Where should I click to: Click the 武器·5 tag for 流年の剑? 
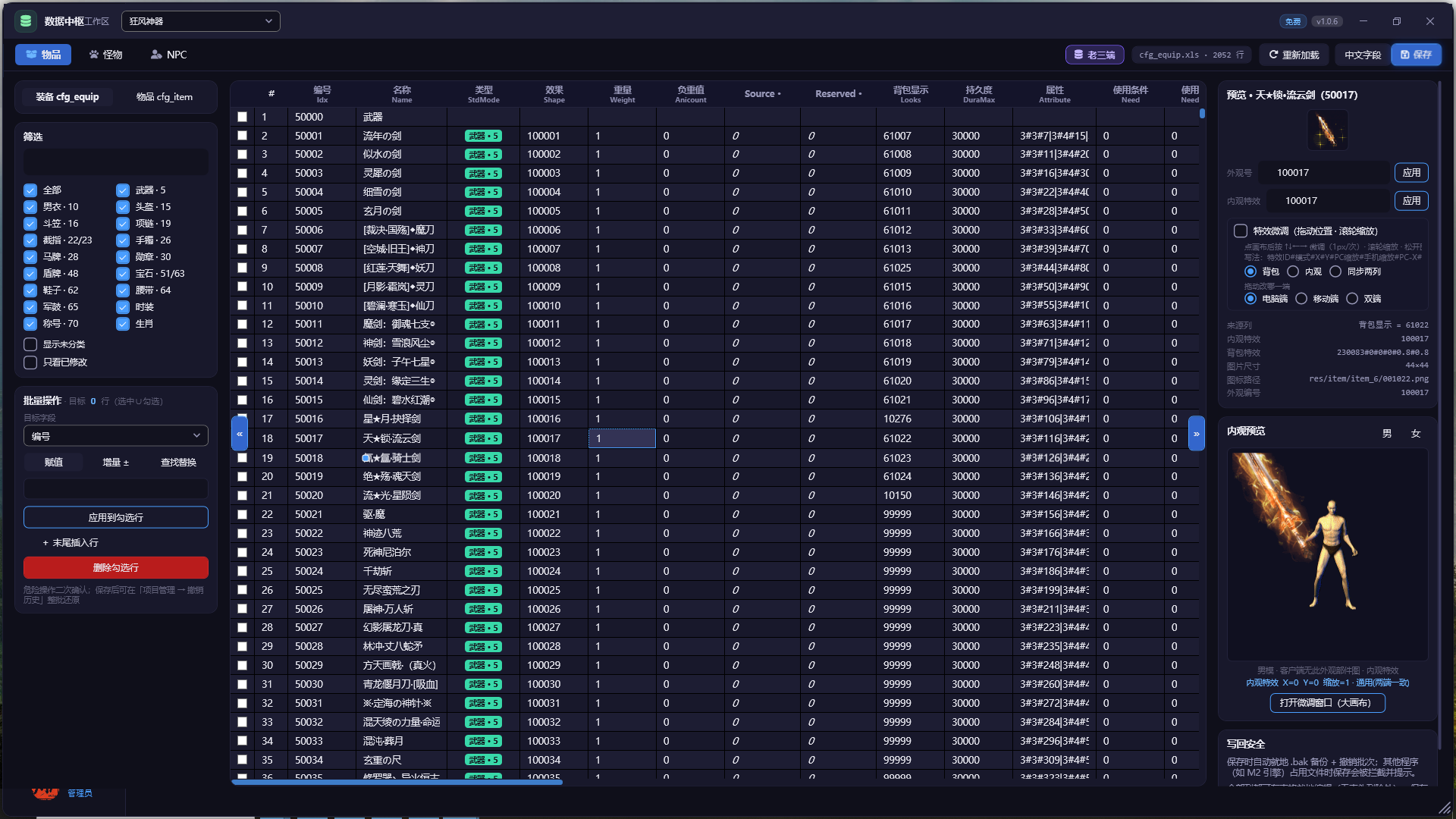pyautogui.click(x=483, y=136)
